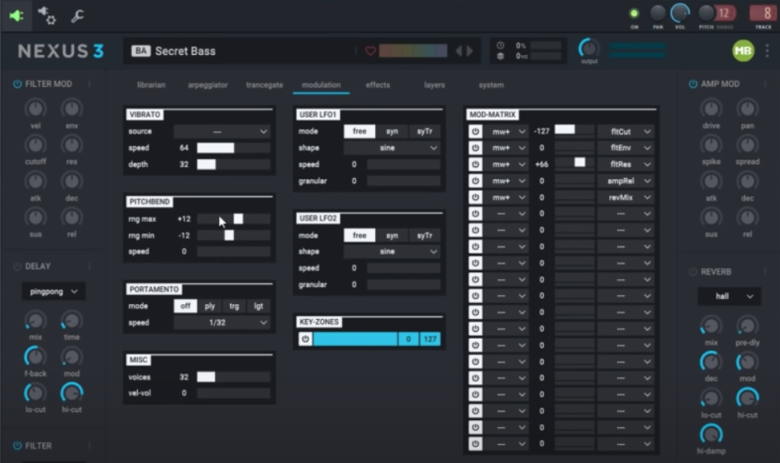This screenshot has width=780, height=463.
Task: Open the MB user account icon
Action: click(743, 51)
